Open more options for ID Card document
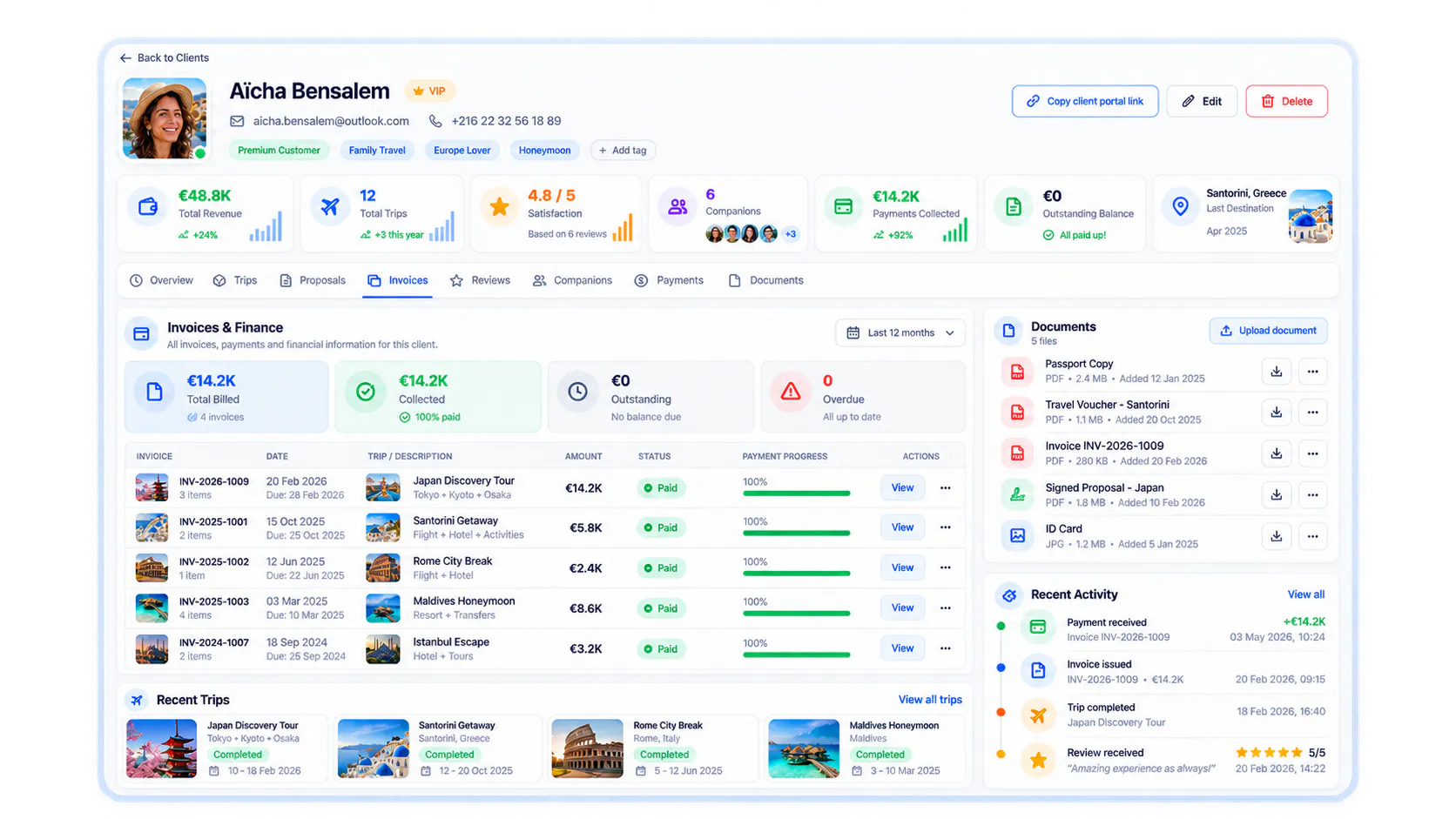Viewport: 1456px width, 819px height. coord(1312,536)
